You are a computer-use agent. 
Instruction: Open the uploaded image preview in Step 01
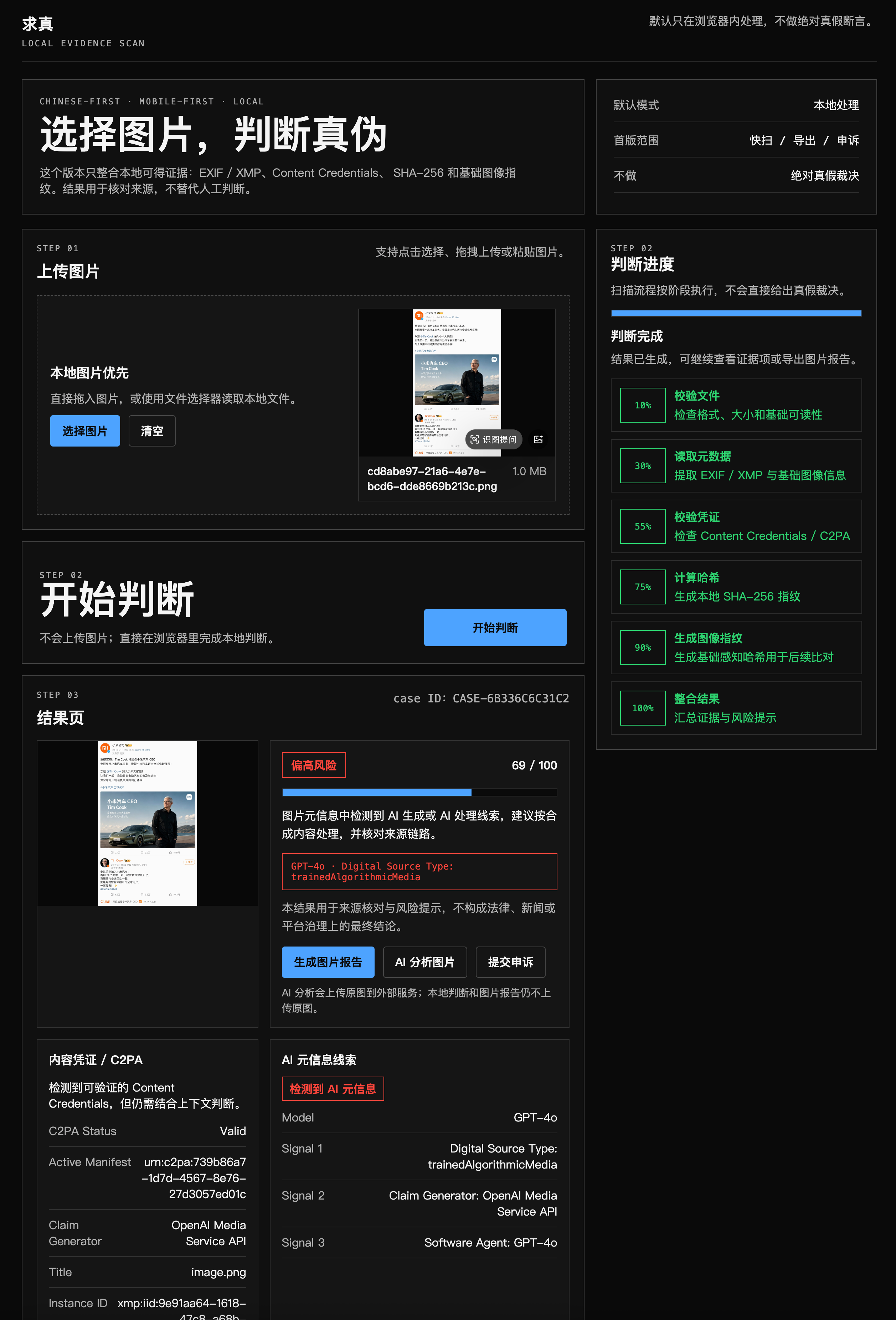coord(457,383)
